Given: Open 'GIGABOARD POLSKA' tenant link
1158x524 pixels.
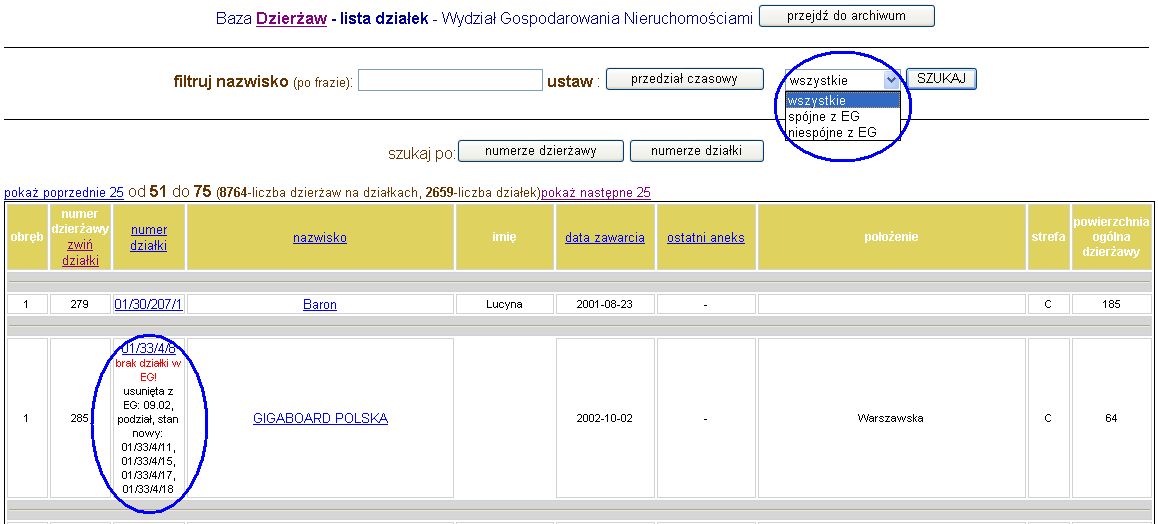Looking at the screenshot, I should tap(320, 419).
